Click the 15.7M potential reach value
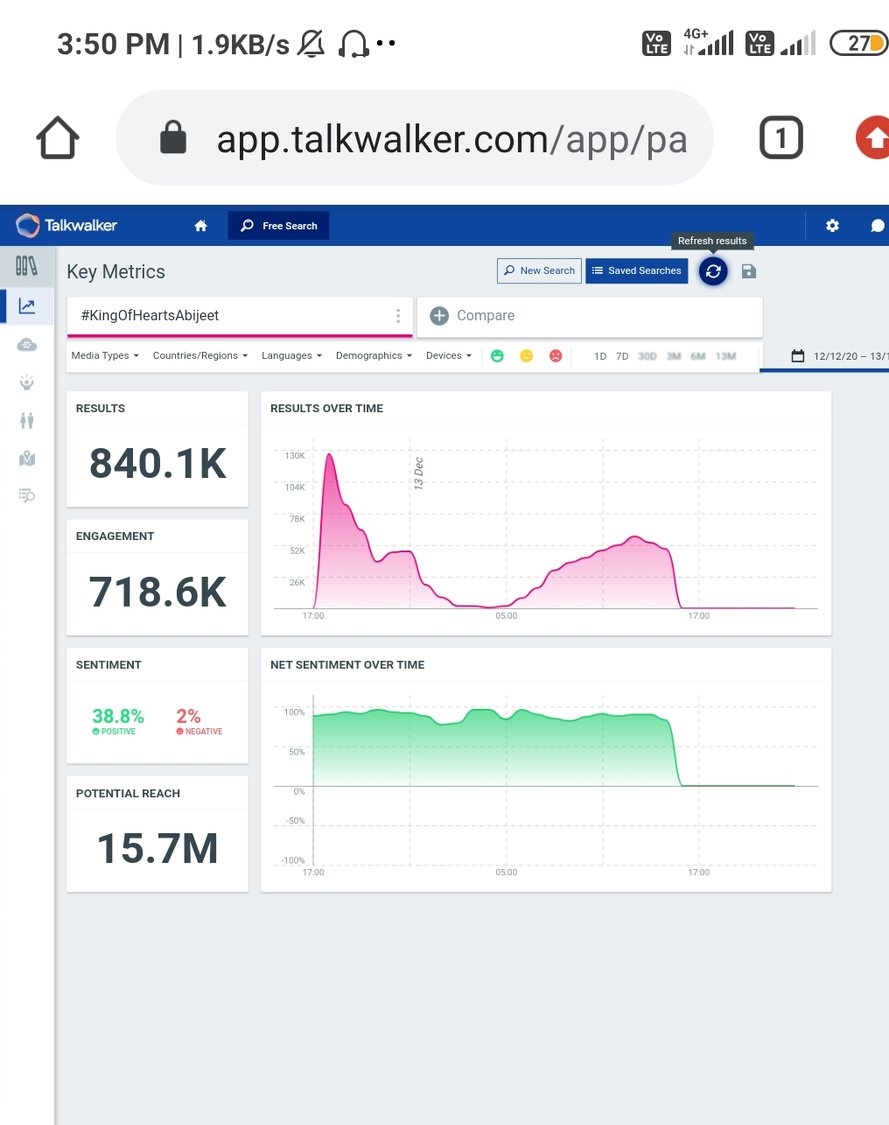 (158, 848)
